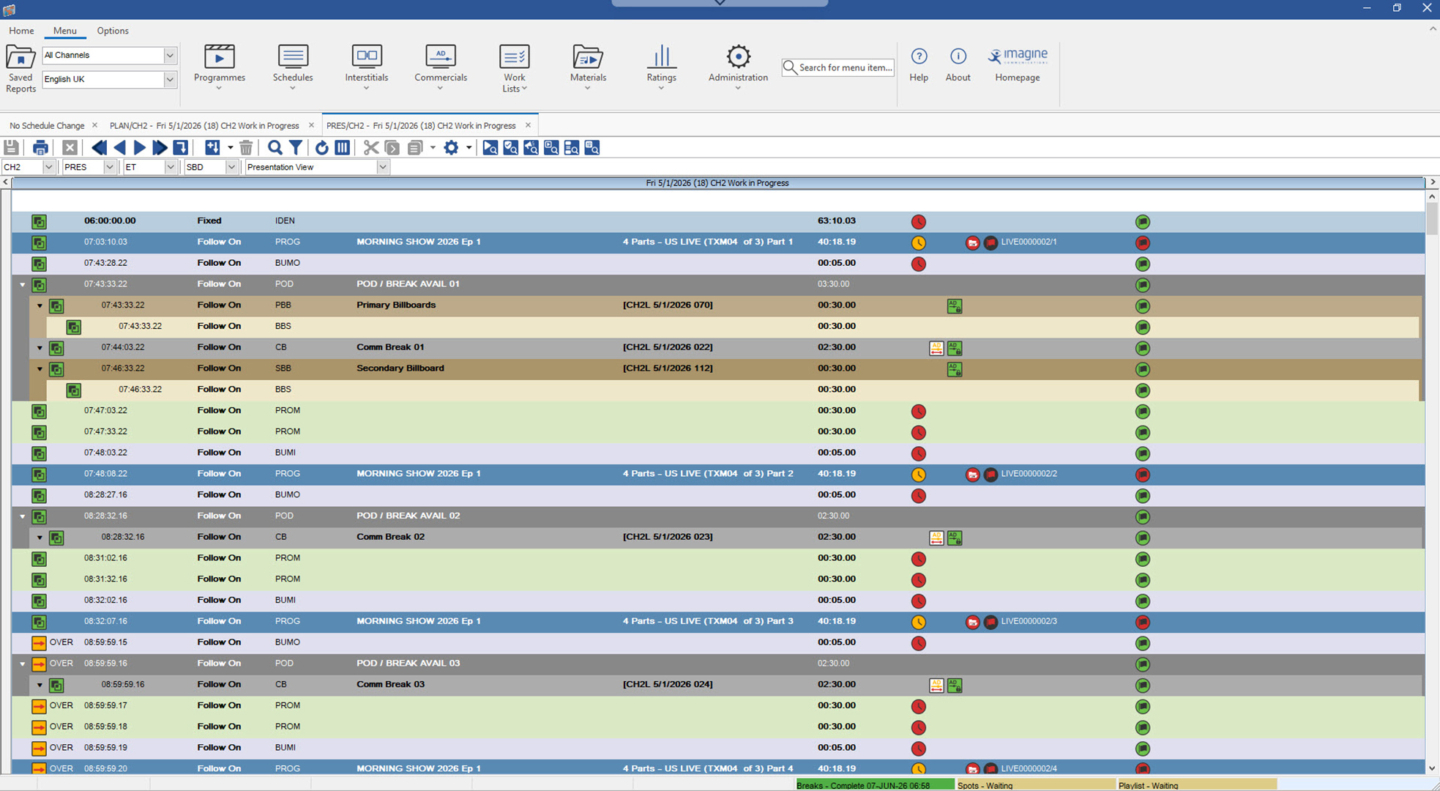The width and height of the screenshot is (1440, 791).
Task: Open the Commercials menu
Action: click(441, 67)
